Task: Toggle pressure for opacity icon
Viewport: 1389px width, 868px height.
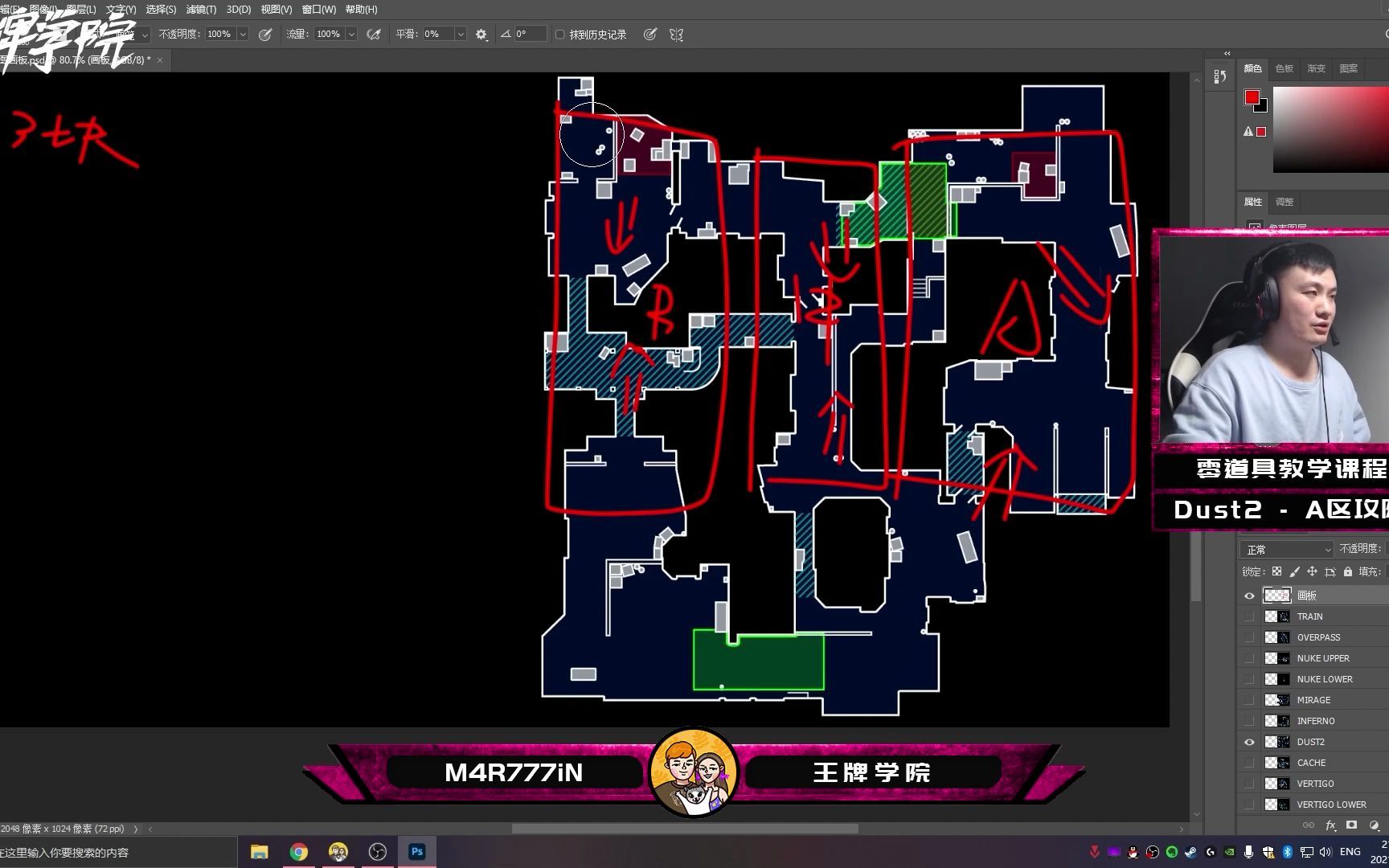Action: coord(265,35)
